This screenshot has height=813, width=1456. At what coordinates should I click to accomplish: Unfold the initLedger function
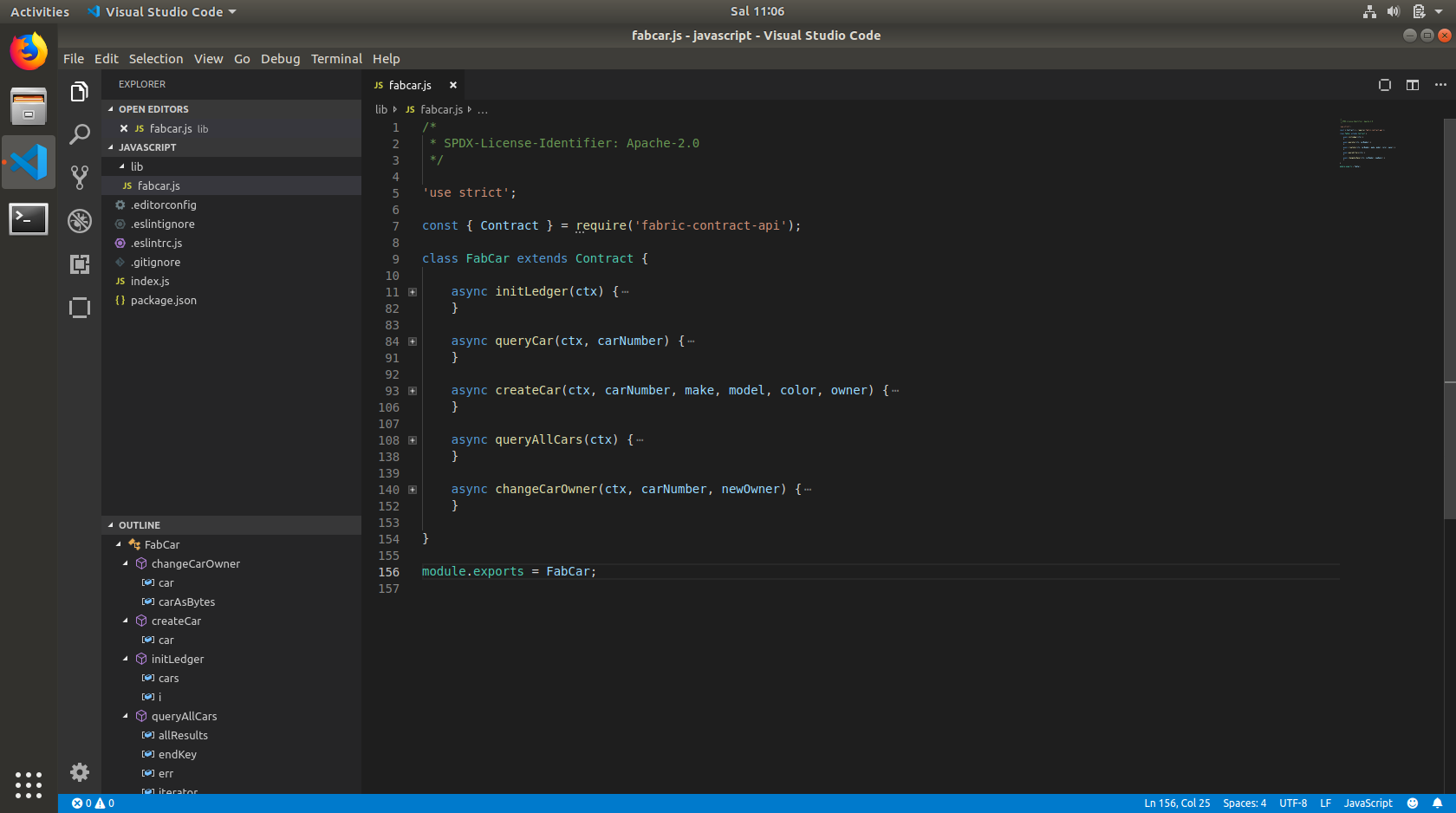413,292
